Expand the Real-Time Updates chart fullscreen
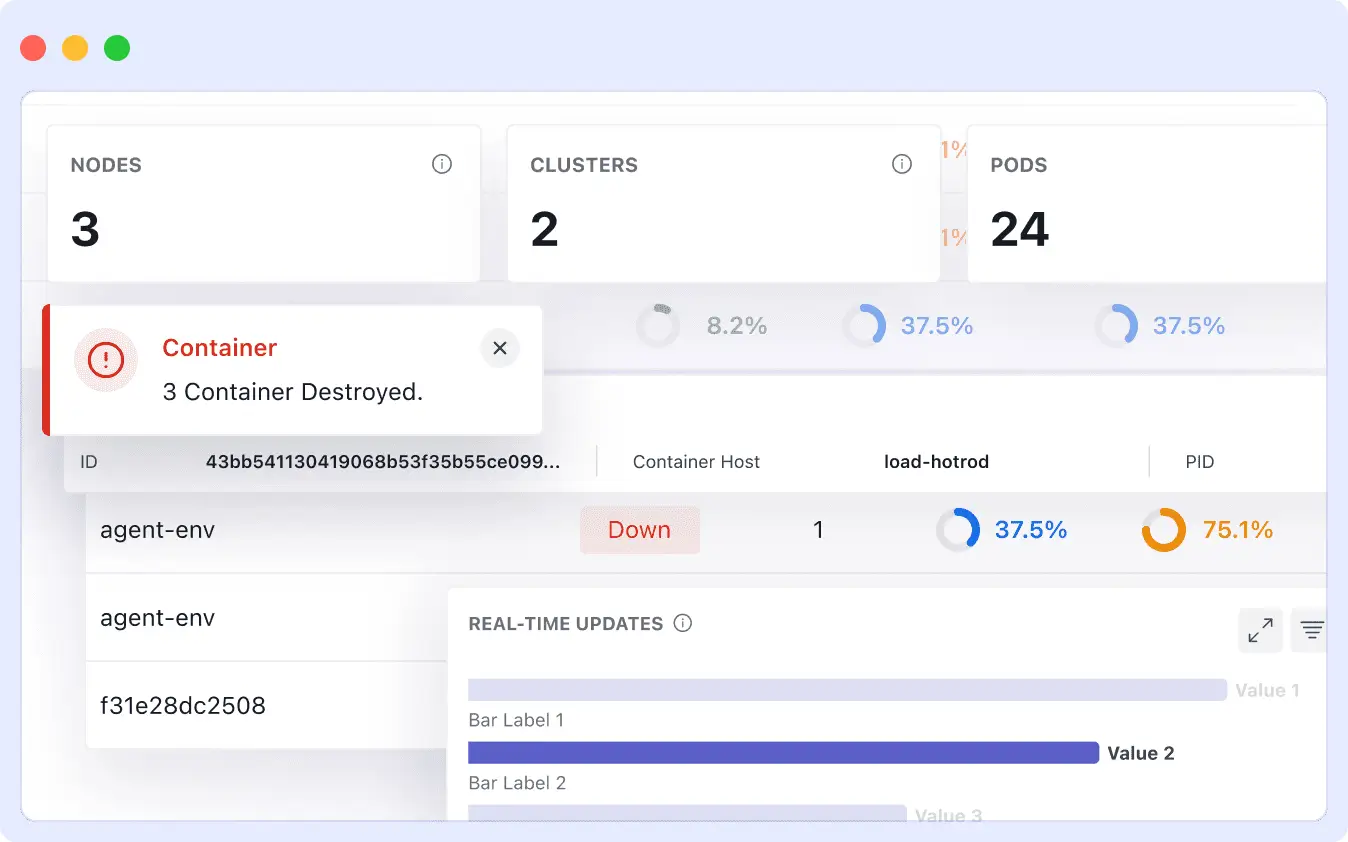 [1260, 630]
